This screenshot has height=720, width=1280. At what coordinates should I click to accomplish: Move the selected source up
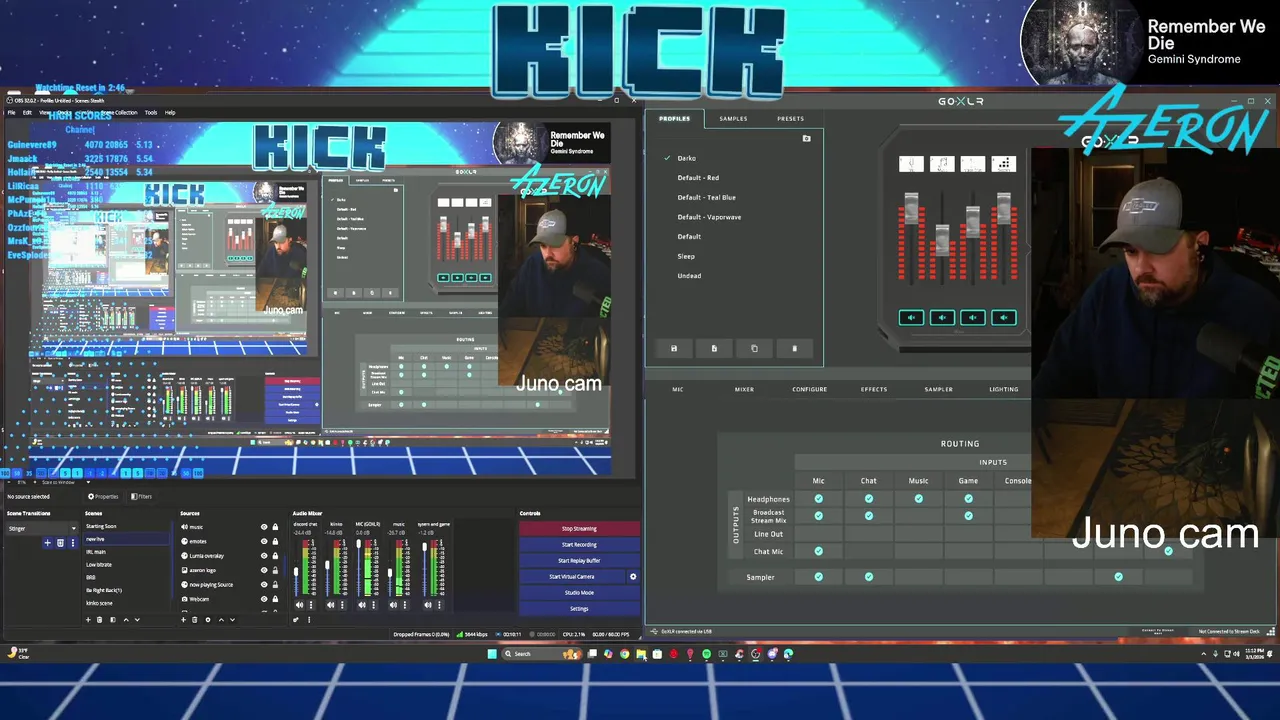[x=221, y=620]
